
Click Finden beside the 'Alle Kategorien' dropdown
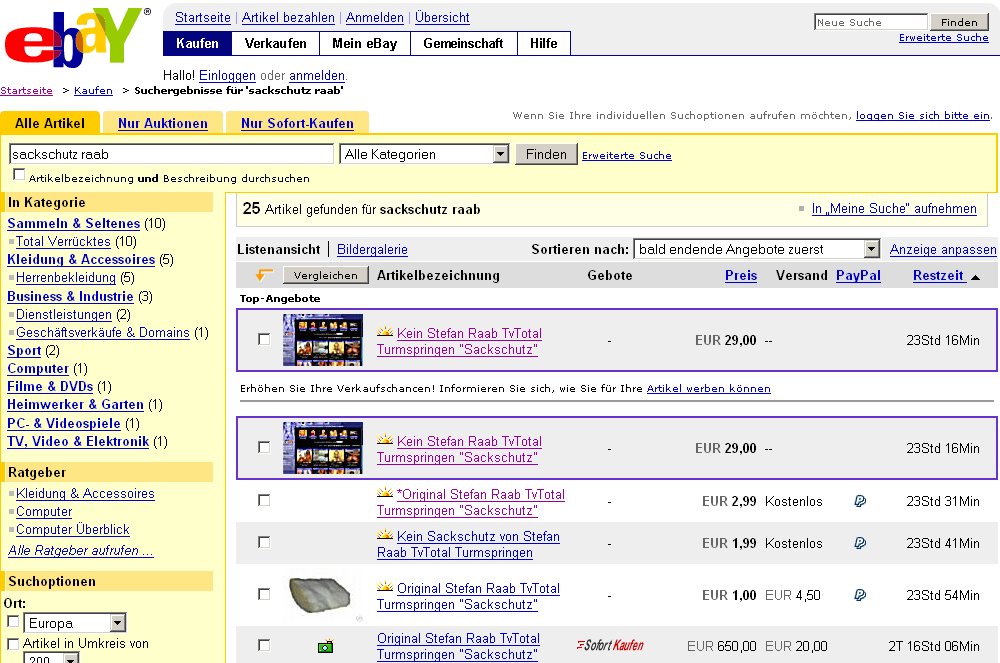[x=546, y=154]
